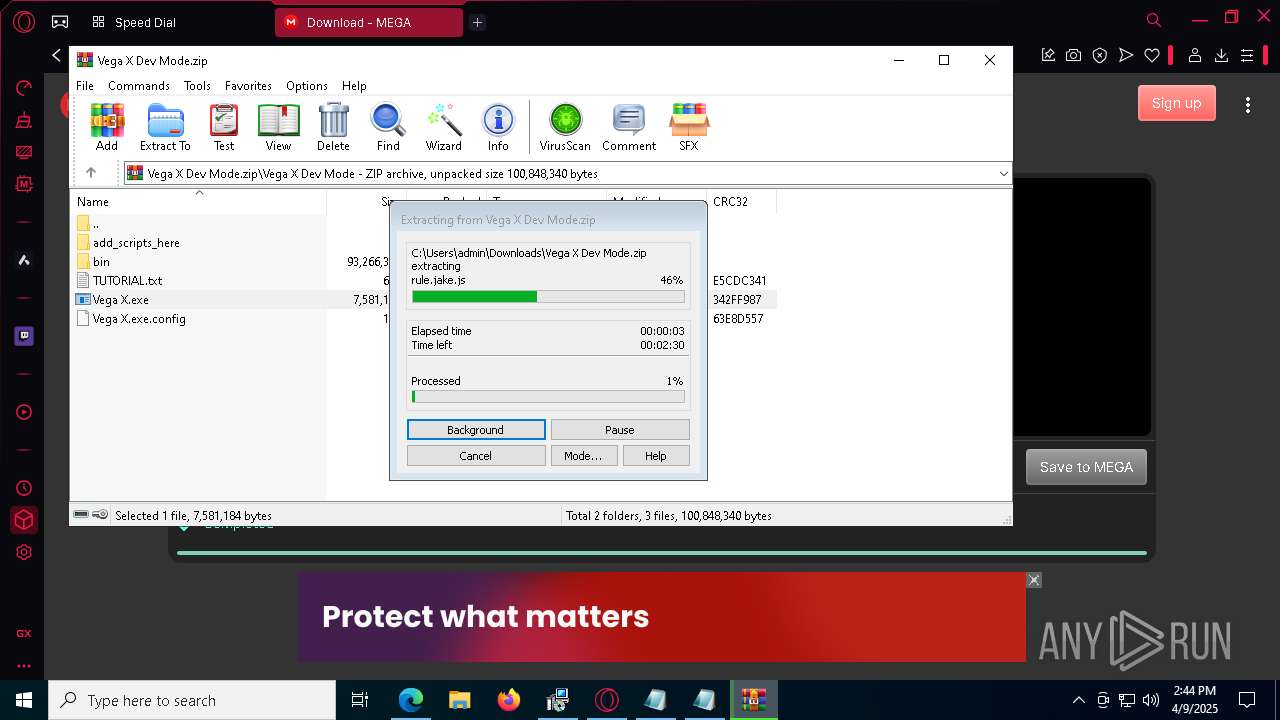Screen dimensions: 1280x720
Task: Sort file list by Name column
Action: tap(198, 202)
